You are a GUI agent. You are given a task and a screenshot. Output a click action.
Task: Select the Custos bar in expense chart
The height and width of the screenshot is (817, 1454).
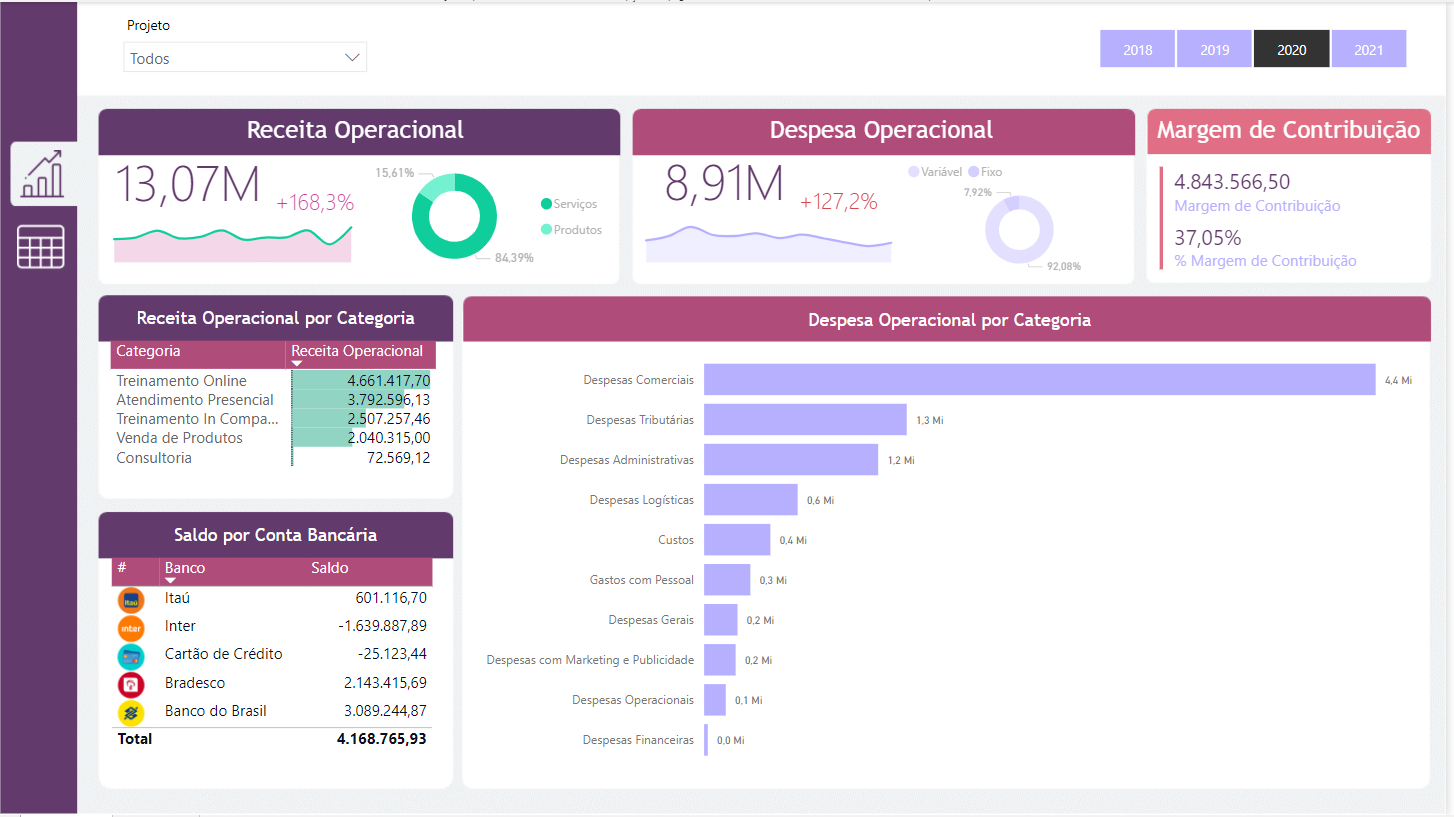[x=737, y=540]
